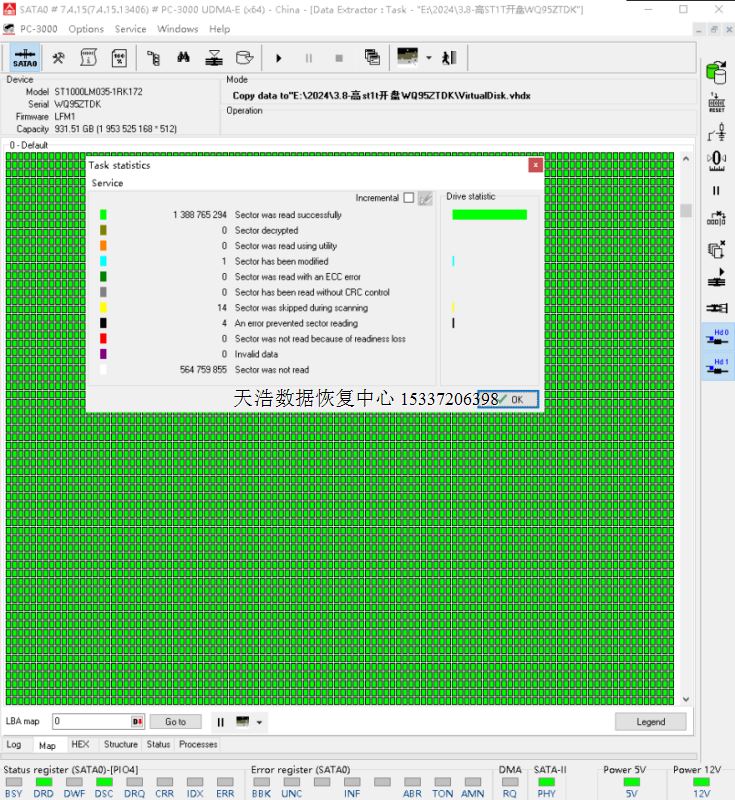Toggle the Hd 1 head button
Image resolution: width=735 pixels, height=800 pixels.
coord(716,367)
